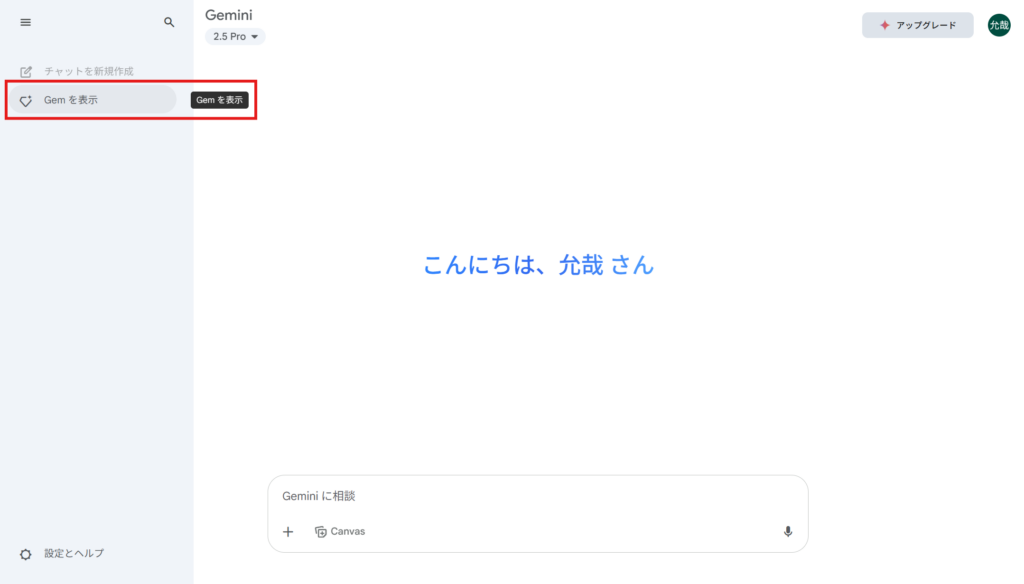Image resolution: width=1024 pixels, height=584 pixels.
Task: Click the new chat pencil icon
Action: click(x=26, y=71)
